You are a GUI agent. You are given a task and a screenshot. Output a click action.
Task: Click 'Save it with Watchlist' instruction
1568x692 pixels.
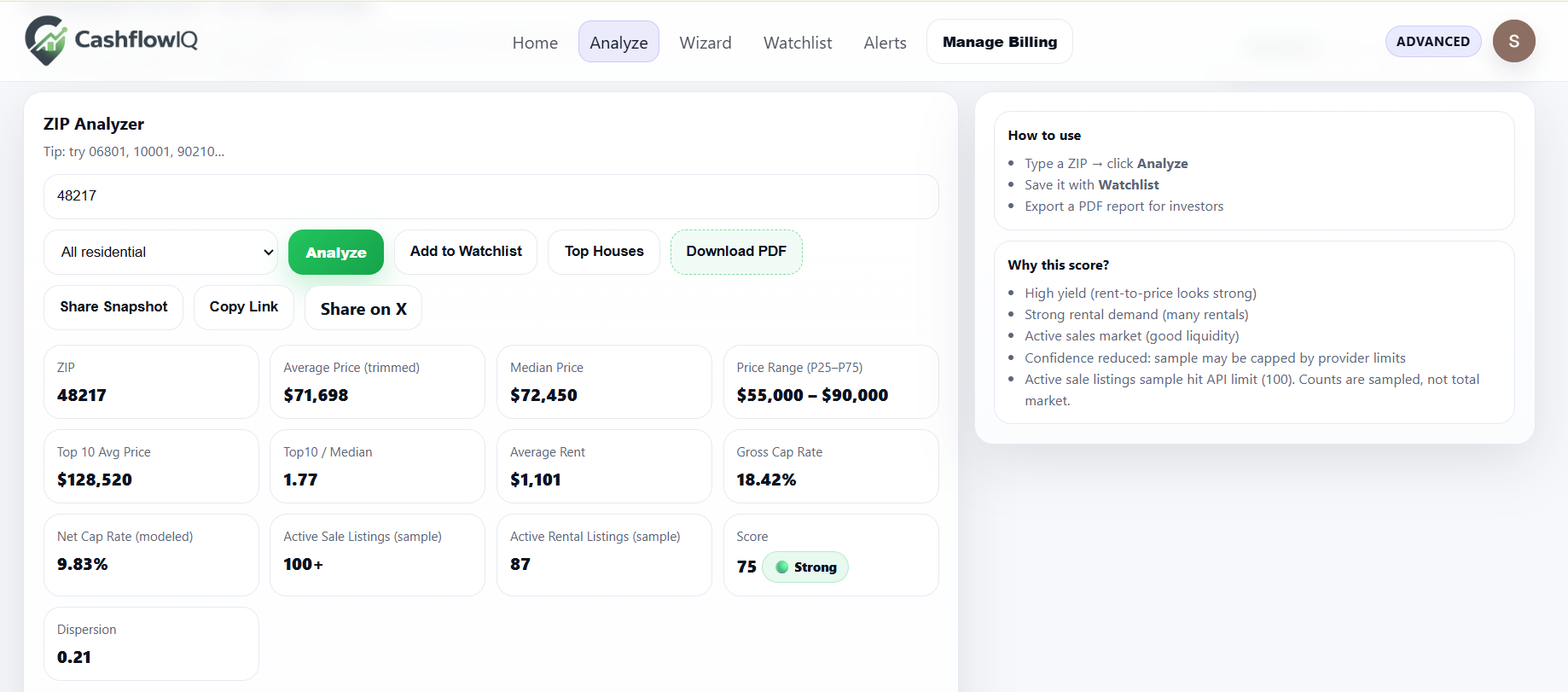point(1092,185)
